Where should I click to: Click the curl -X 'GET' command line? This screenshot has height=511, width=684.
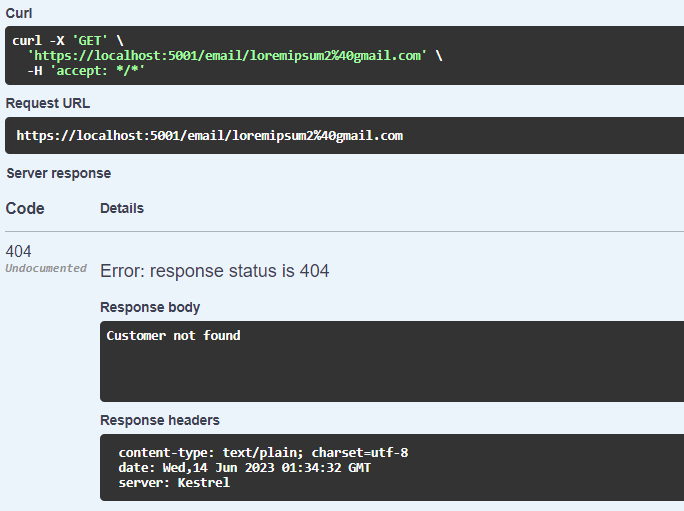(x=68, y=41)
